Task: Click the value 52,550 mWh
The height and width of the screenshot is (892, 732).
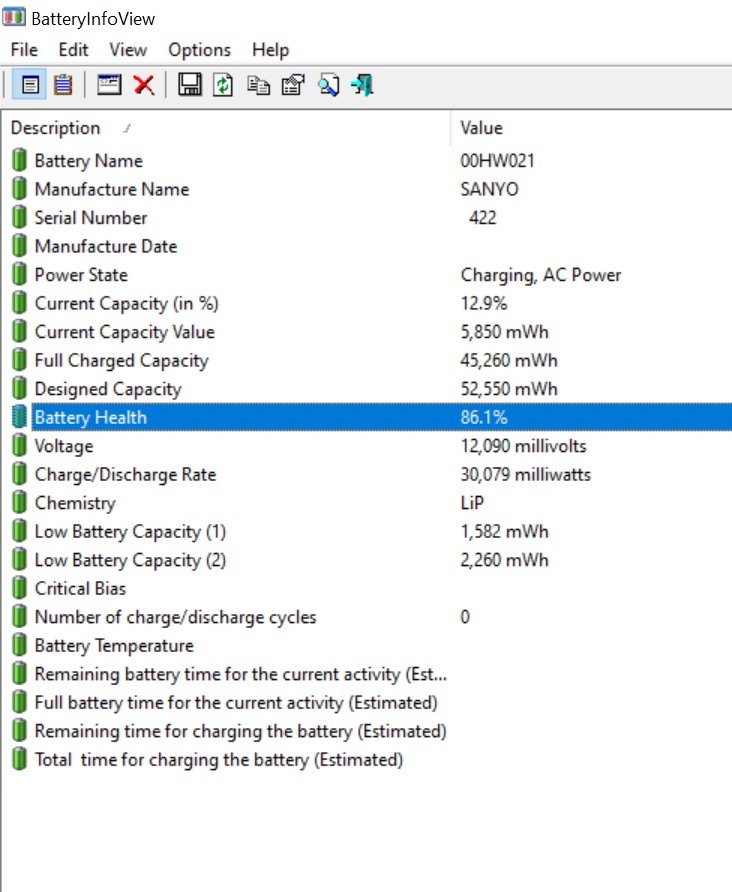Action: pos(508,389)
